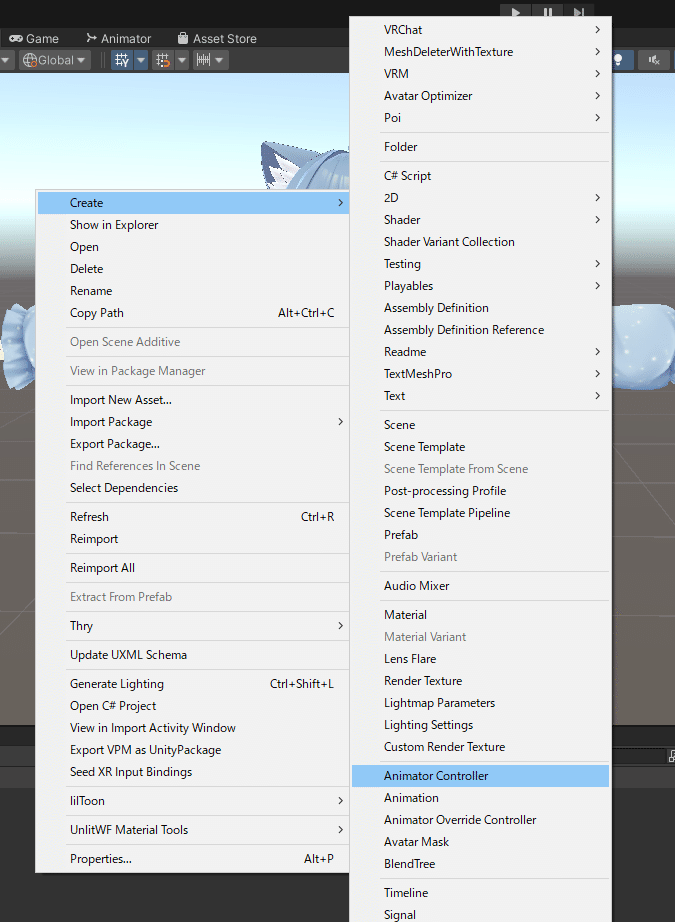This screenshot has width=675, height=923.
Task: Create a new Prefab
Action: pos(480,535)
